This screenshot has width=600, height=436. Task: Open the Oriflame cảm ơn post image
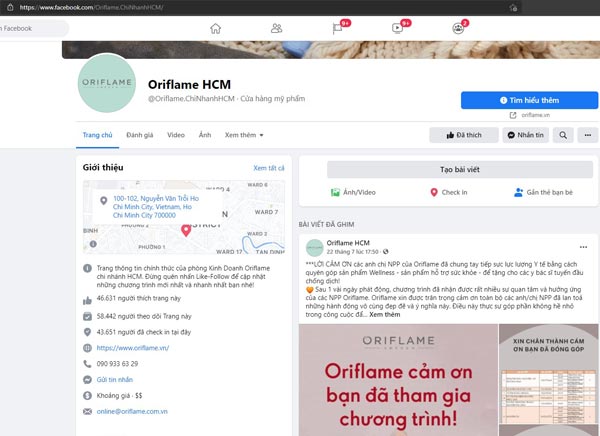(398, 380)
